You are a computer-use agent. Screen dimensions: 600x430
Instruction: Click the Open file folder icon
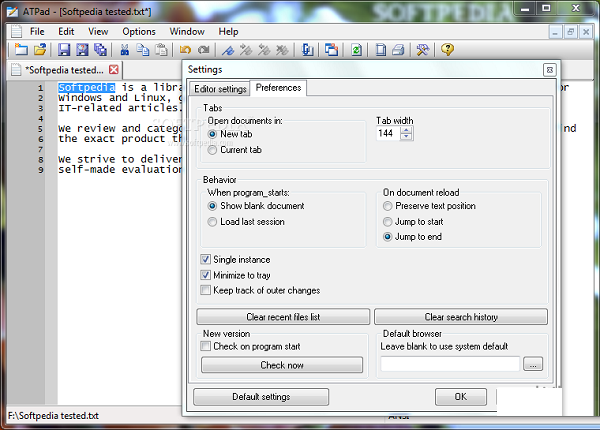click(38, 49)
